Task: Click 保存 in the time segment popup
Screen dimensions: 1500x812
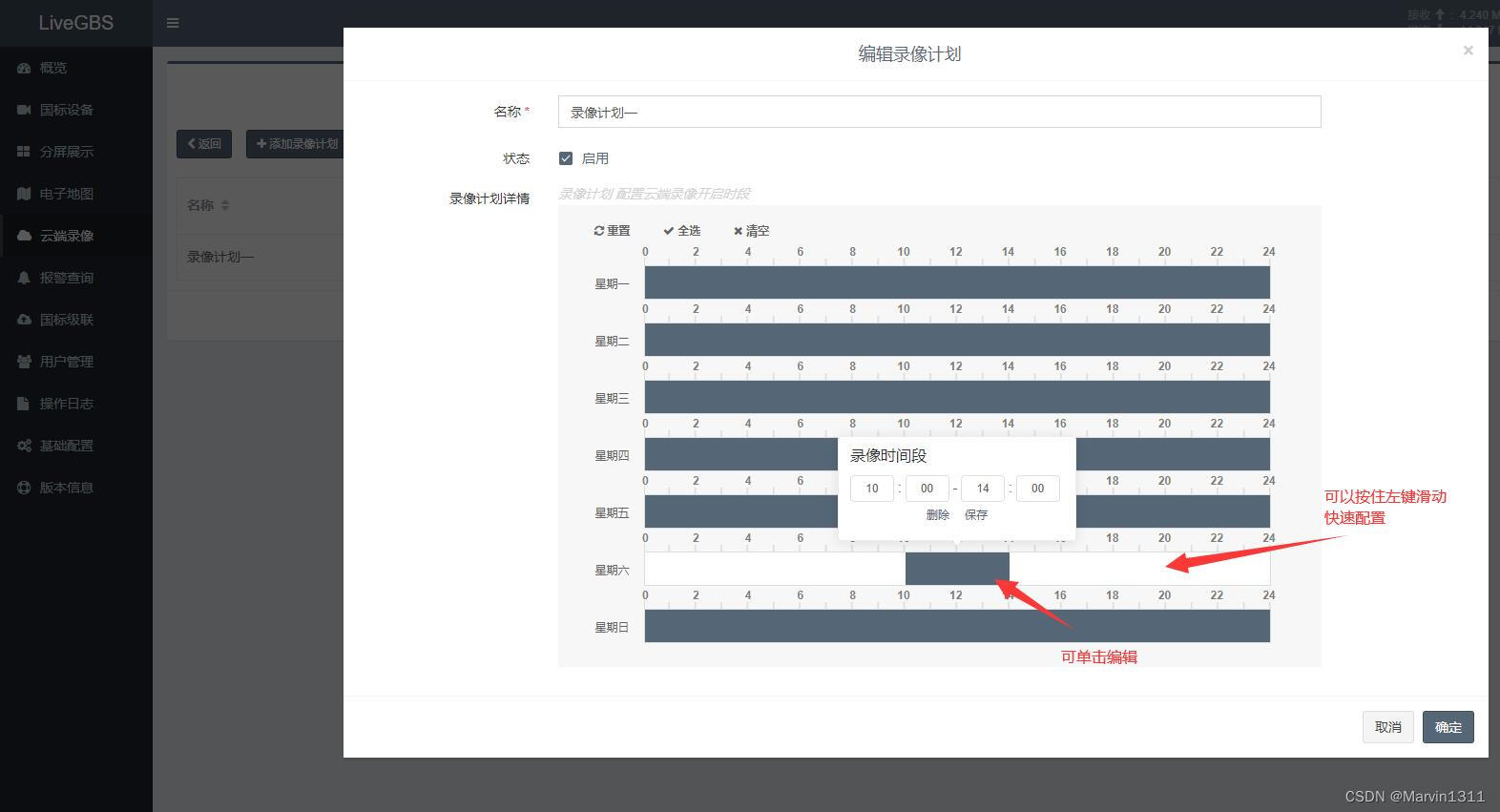Action: [976, 515]
